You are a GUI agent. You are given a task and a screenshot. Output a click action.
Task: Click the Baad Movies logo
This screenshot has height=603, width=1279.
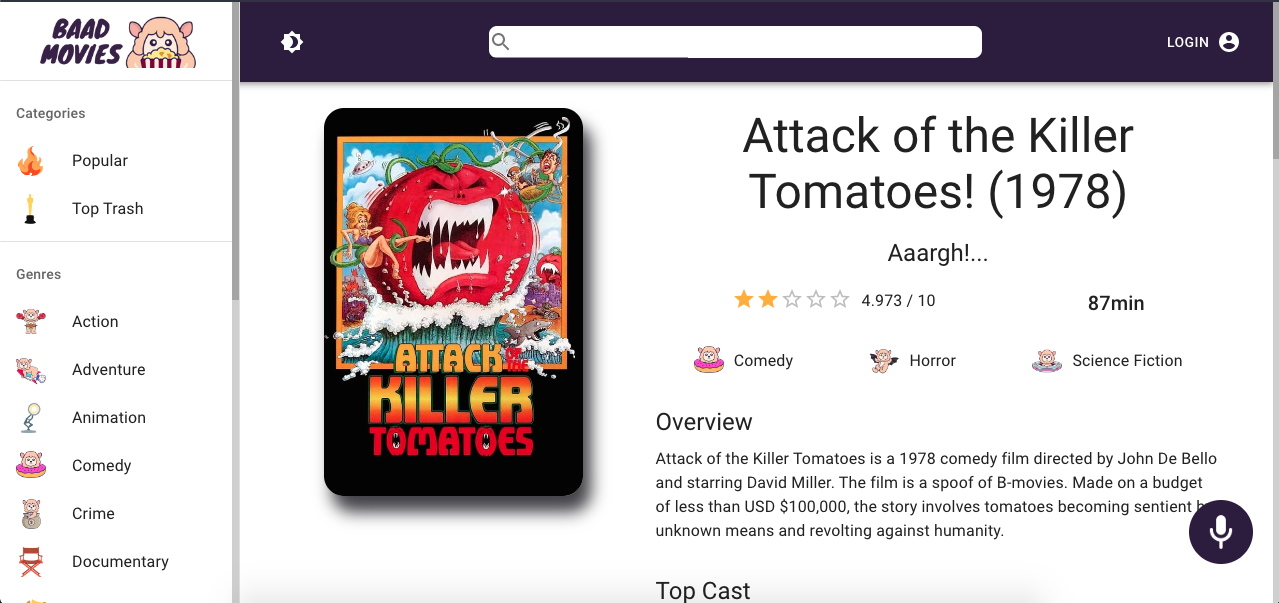118,42
